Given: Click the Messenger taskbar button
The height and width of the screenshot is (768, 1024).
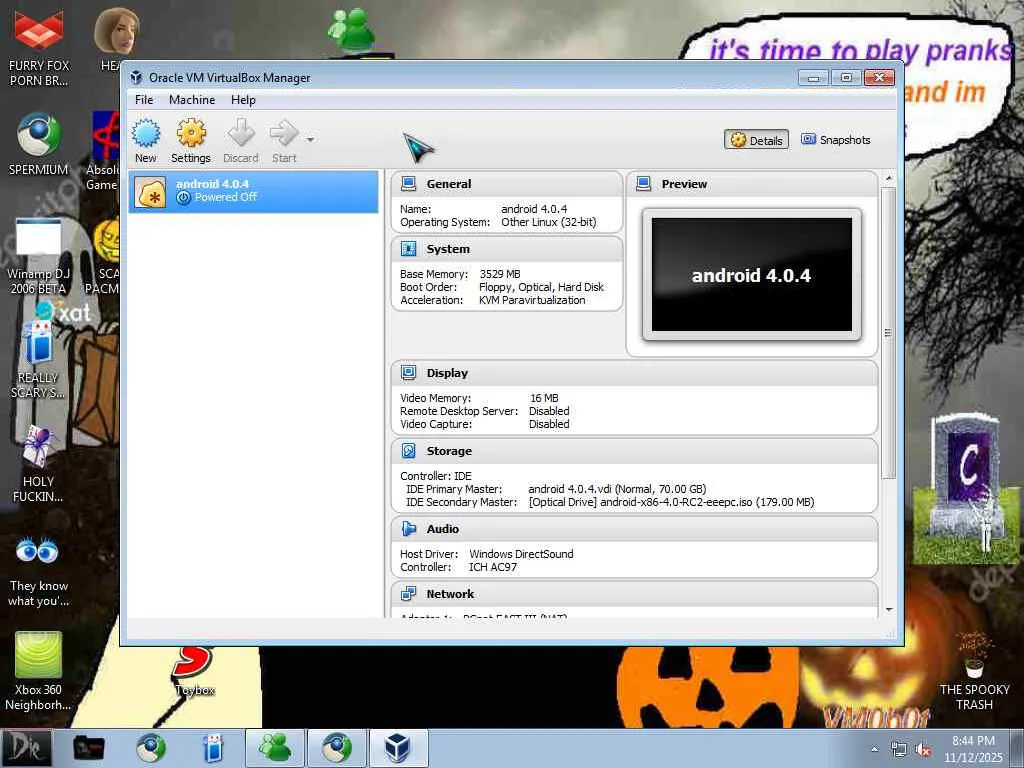Looking at the screenshot, I should 275,748.
